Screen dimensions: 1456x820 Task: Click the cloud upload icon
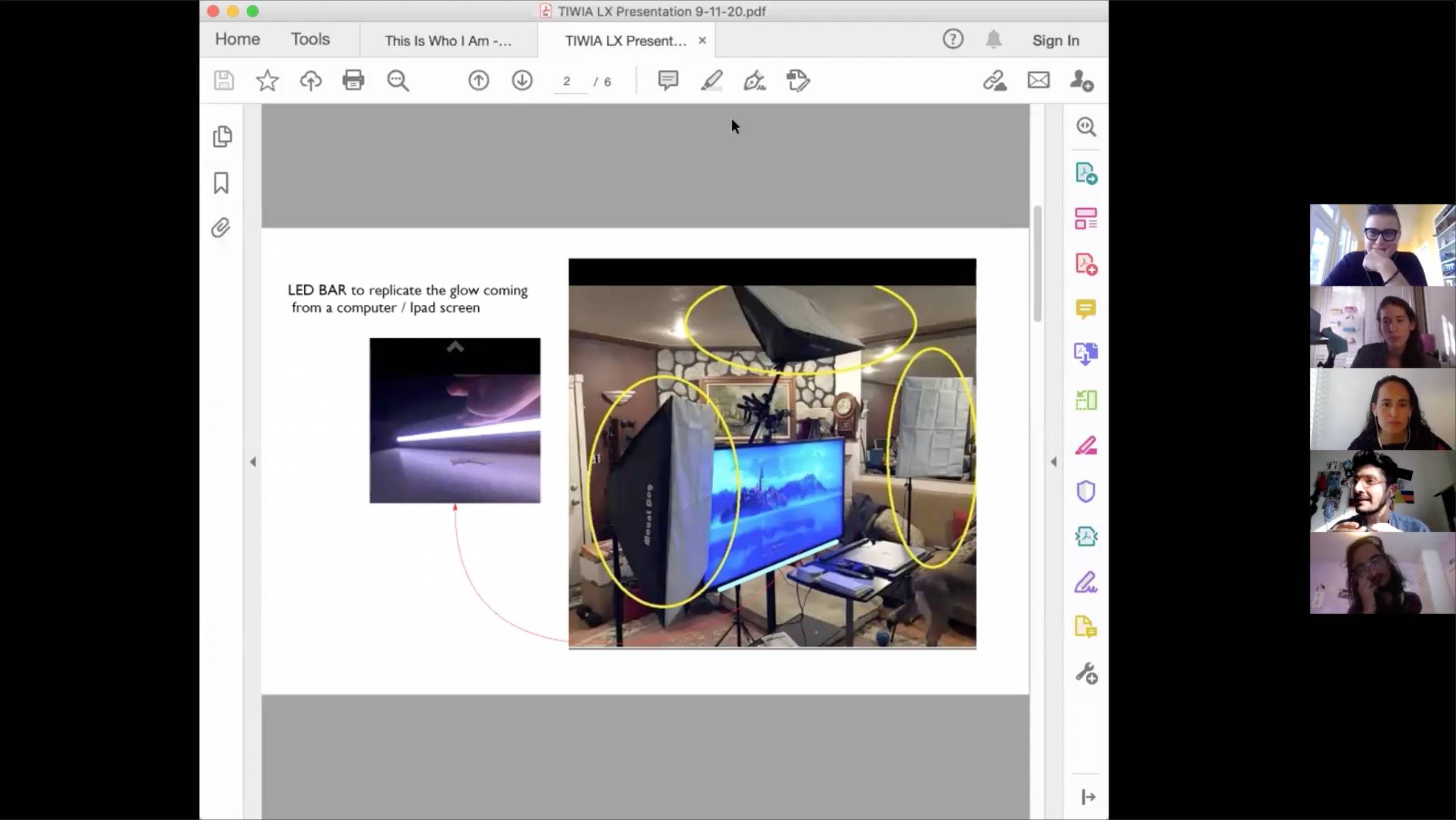(x=311, y=80)
